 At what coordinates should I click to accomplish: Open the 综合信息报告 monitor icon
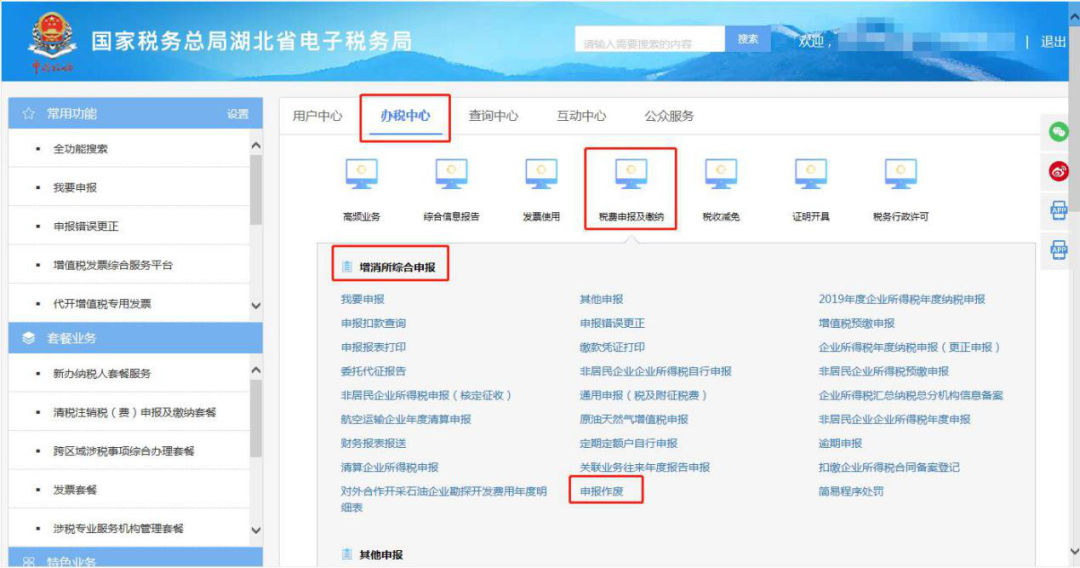pyautogui.click(x=451, y=173)
